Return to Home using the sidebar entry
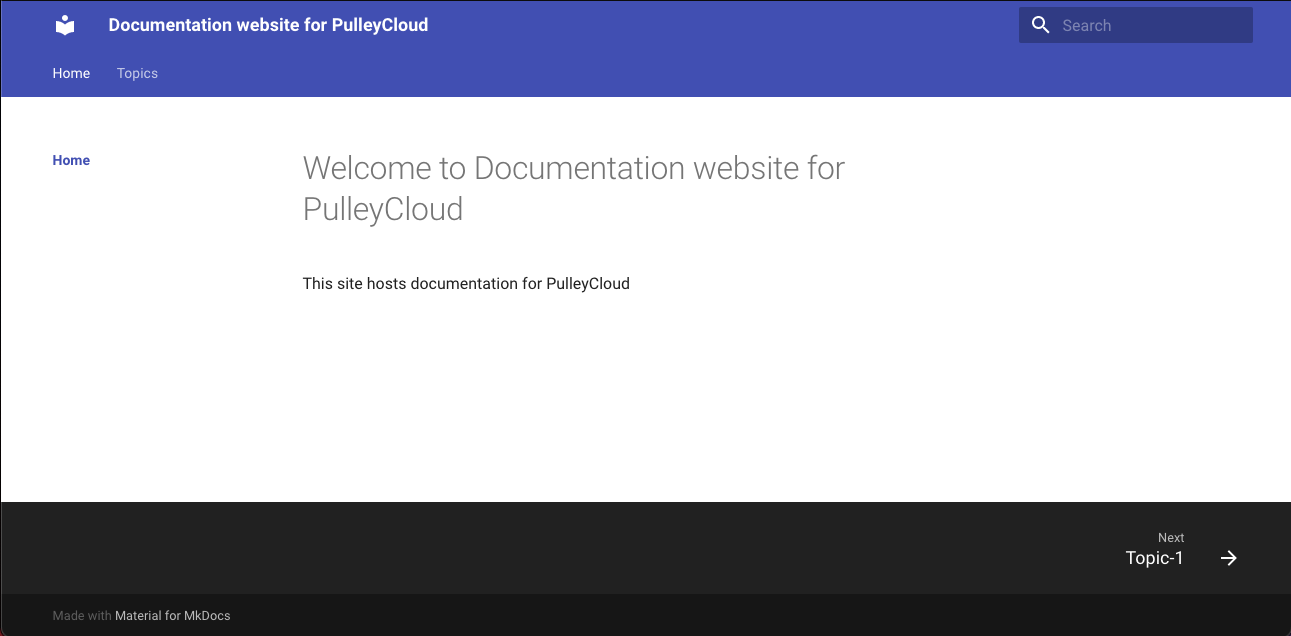The width and height of the screenshot is (1291, 636). coord(71,160)
